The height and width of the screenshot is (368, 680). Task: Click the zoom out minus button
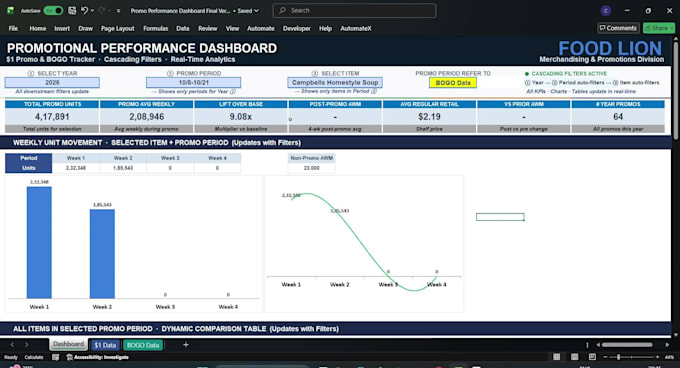coord(605,357)
